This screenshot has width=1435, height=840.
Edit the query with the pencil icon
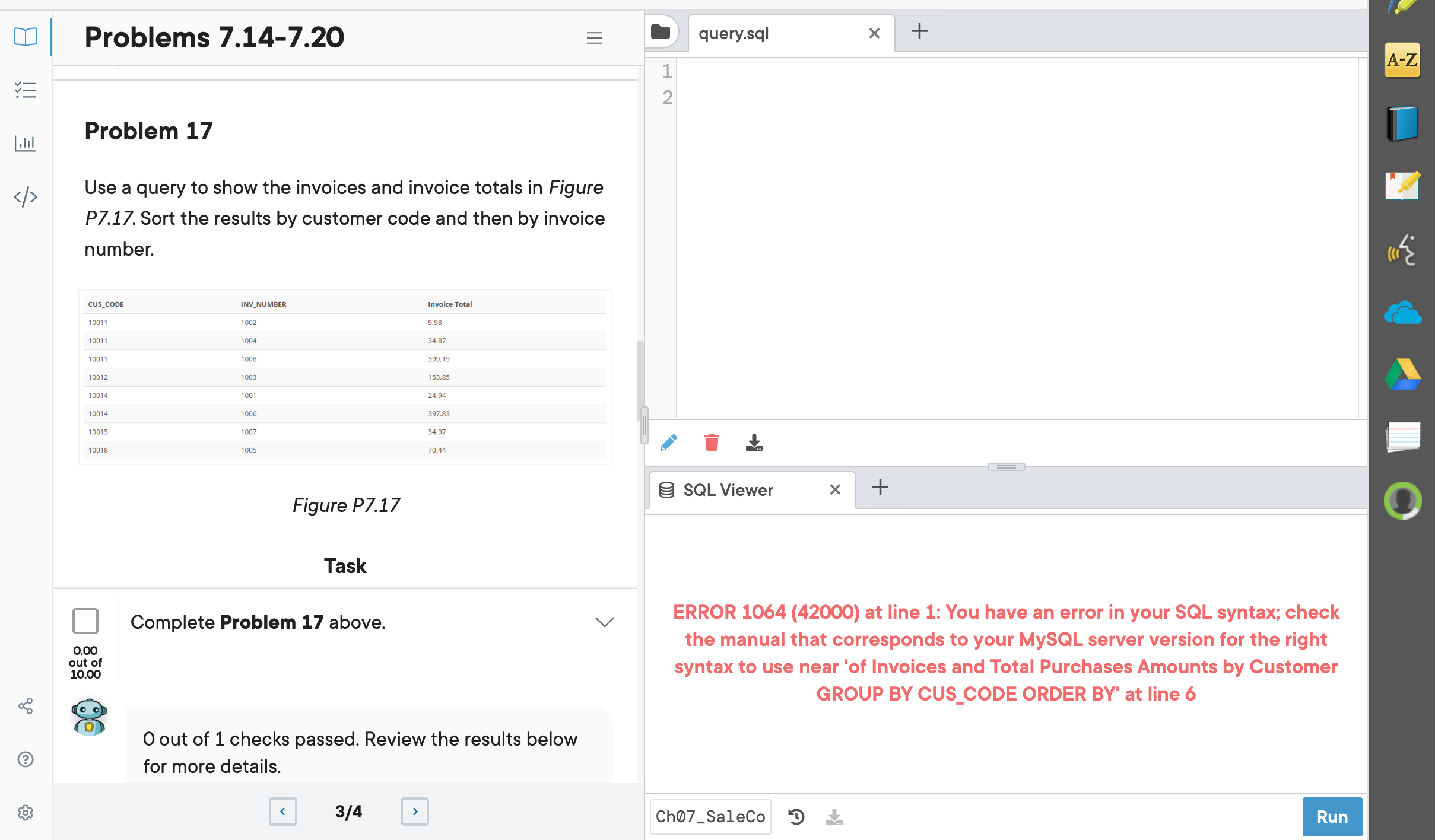(669, 442)
